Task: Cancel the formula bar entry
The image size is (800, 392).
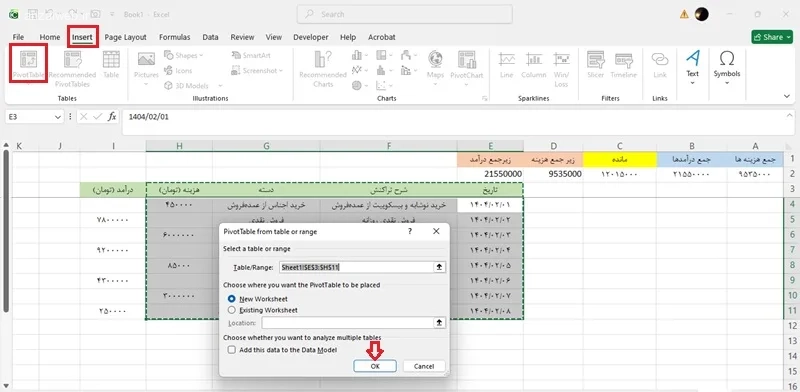Action: (84, 117)
